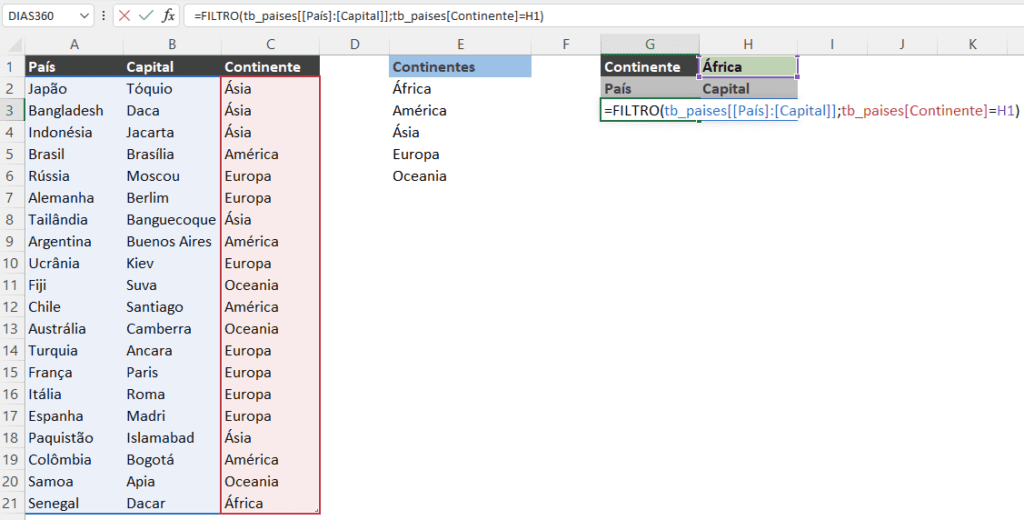Image resolution: width=1024 pixels, height=520 pixels.
Task: Select the cell 'Roma'
Action: pyautogui.click(x=172, y=394)
